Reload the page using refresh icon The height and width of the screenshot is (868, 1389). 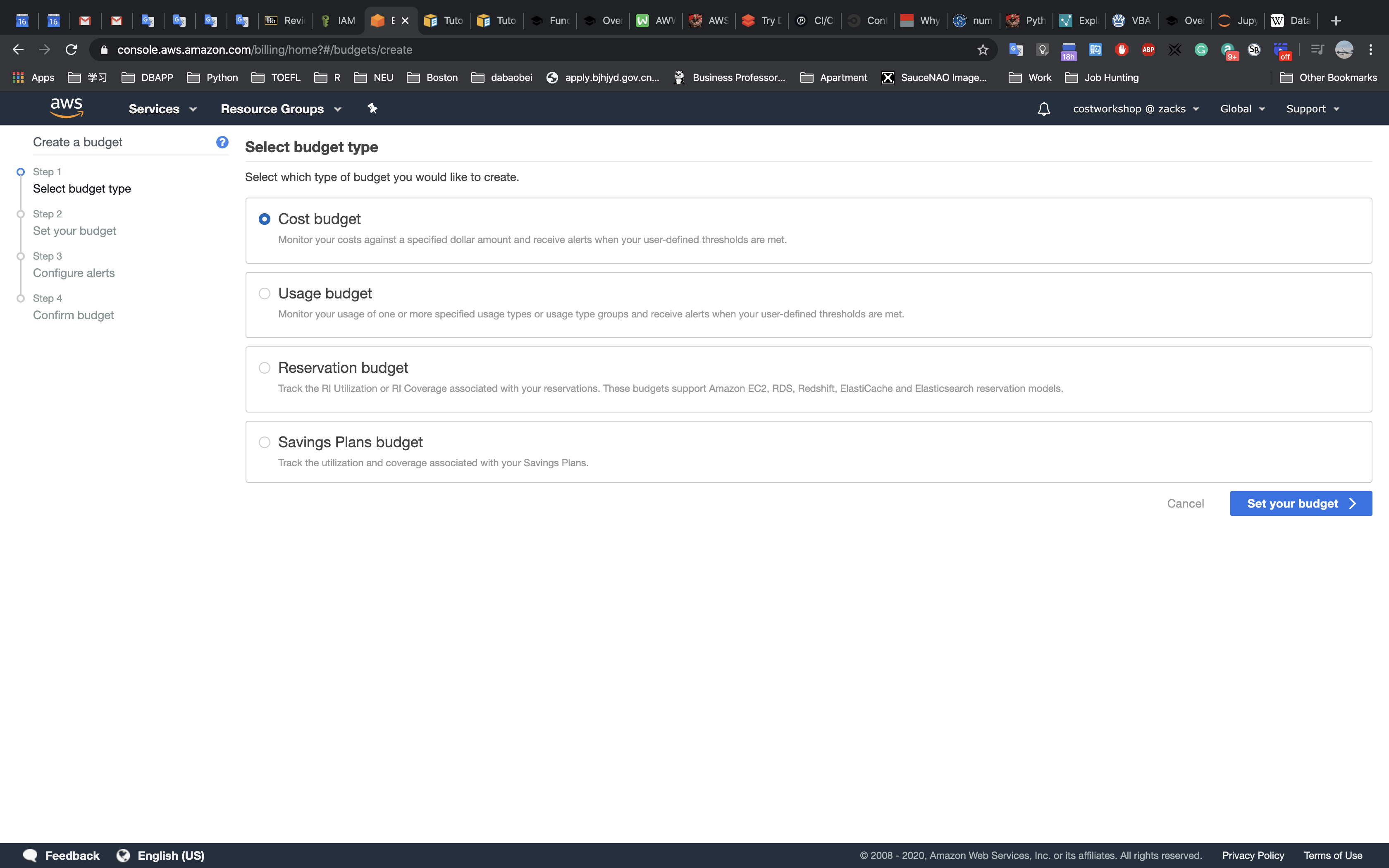click(x=71, y=50)
